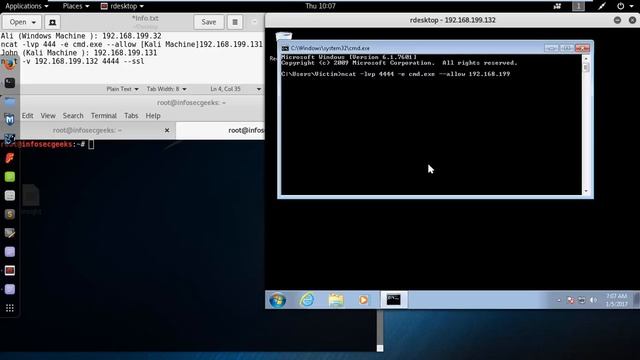The height and width of the screenshot is (360, 640).
Task: Click the cmd window scrollbar up arrow
Action: [x=586, y=58]
